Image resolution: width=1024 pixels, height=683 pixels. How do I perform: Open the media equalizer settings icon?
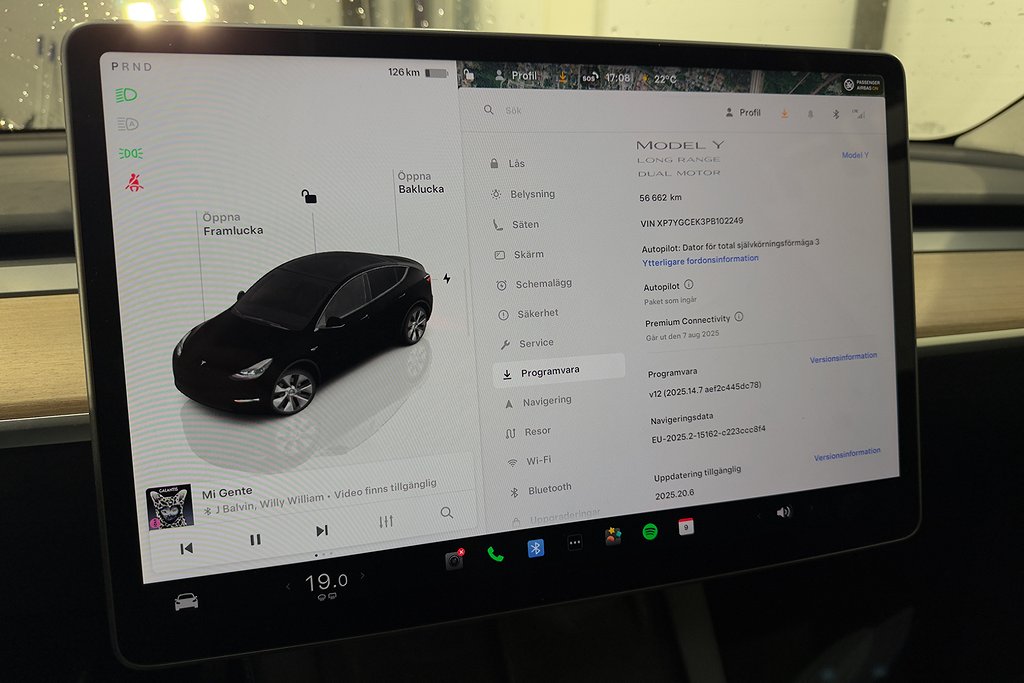pyautogui.click(x=386, y=521)
